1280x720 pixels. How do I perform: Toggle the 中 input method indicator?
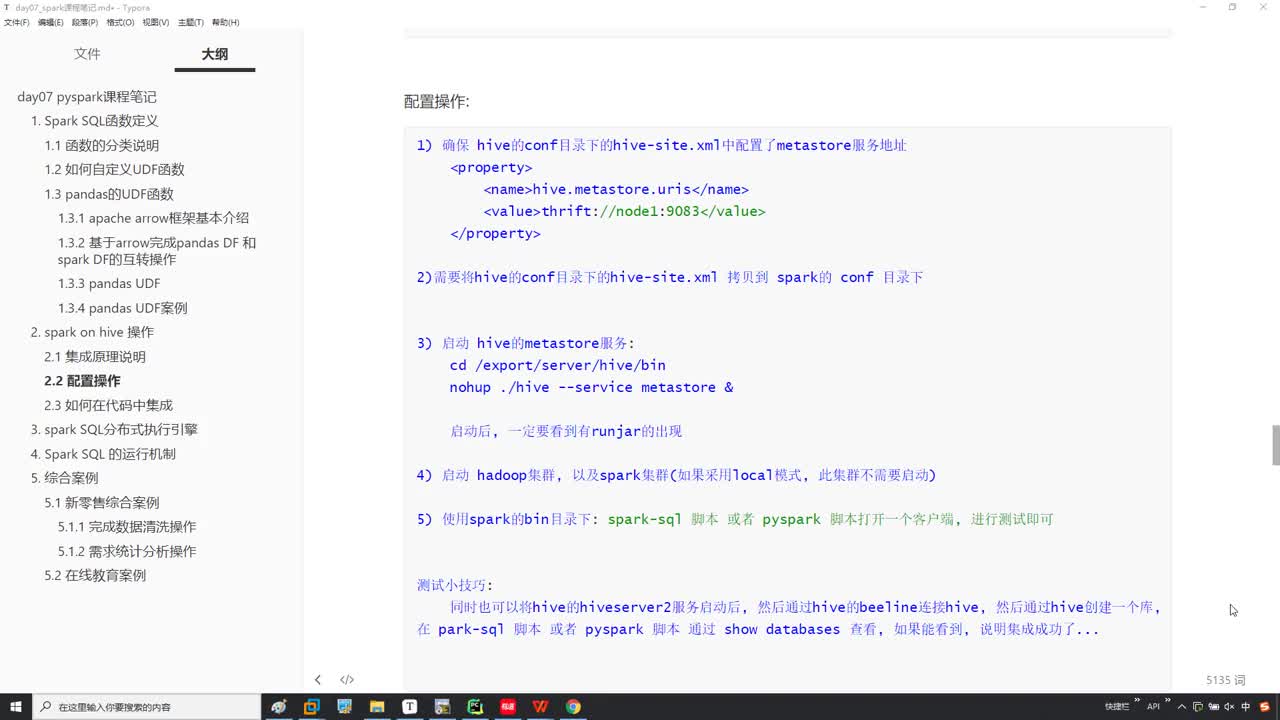[x=1245, y=706]
